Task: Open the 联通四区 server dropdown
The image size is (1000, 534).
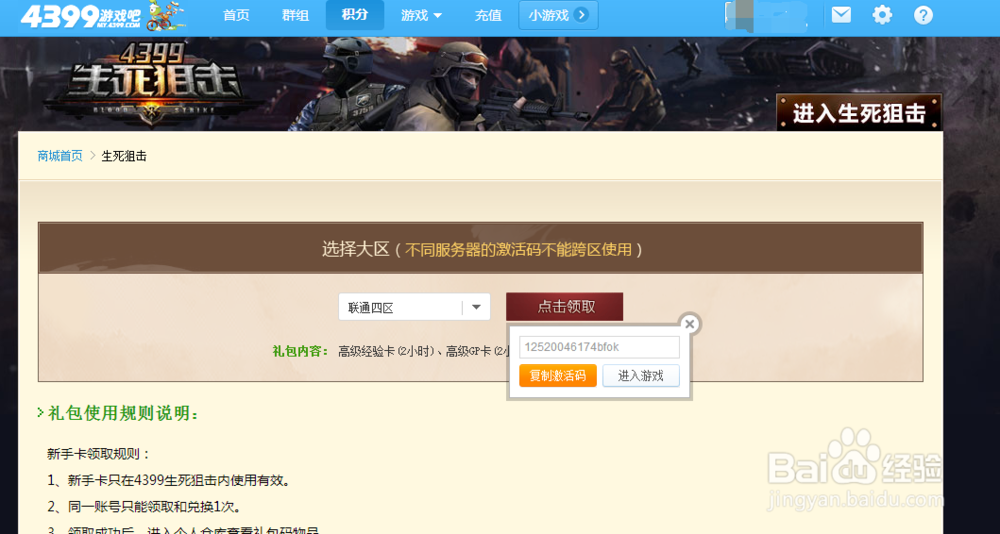Action: [x=414, y=308]
